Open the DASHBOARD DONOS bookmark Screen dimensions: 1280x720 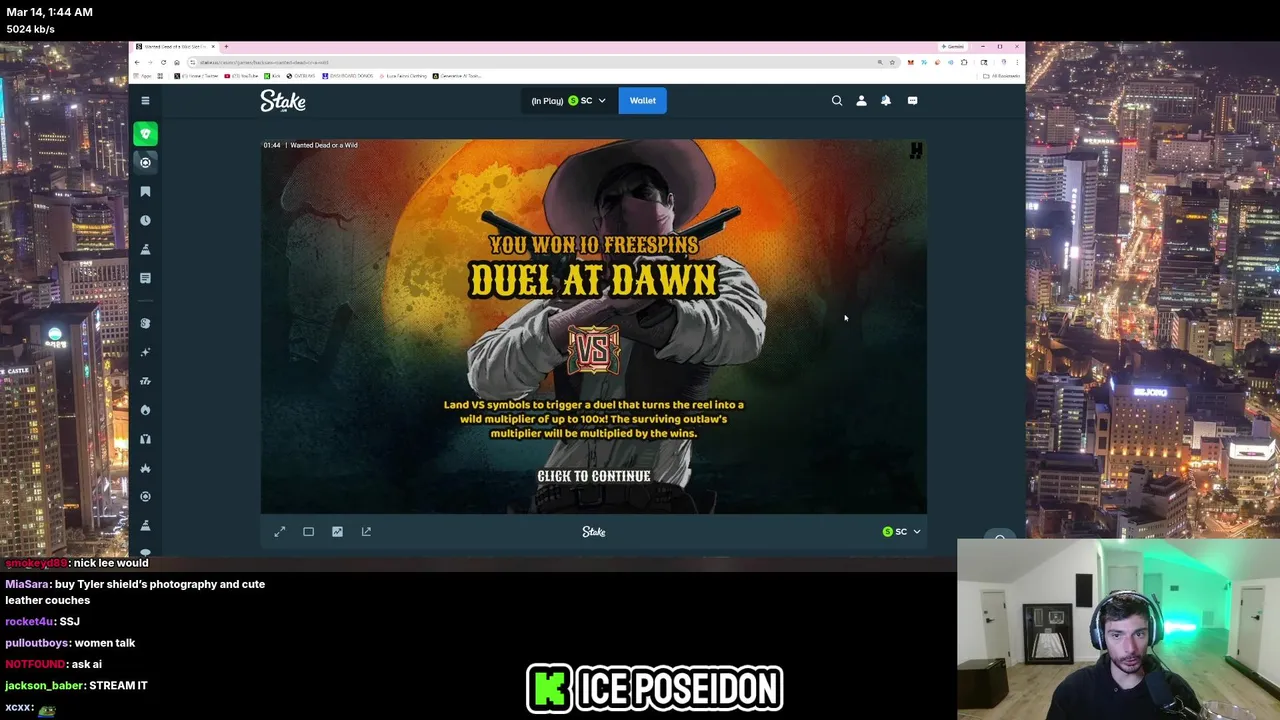click(350, 76)
